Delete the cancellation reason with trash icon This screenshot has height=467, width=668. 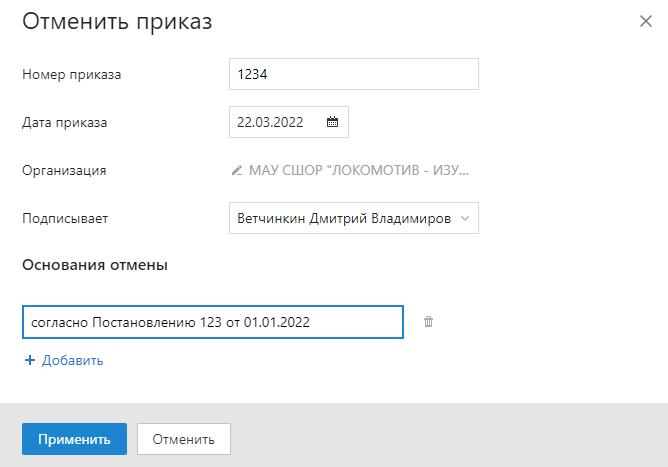[428, 322]
